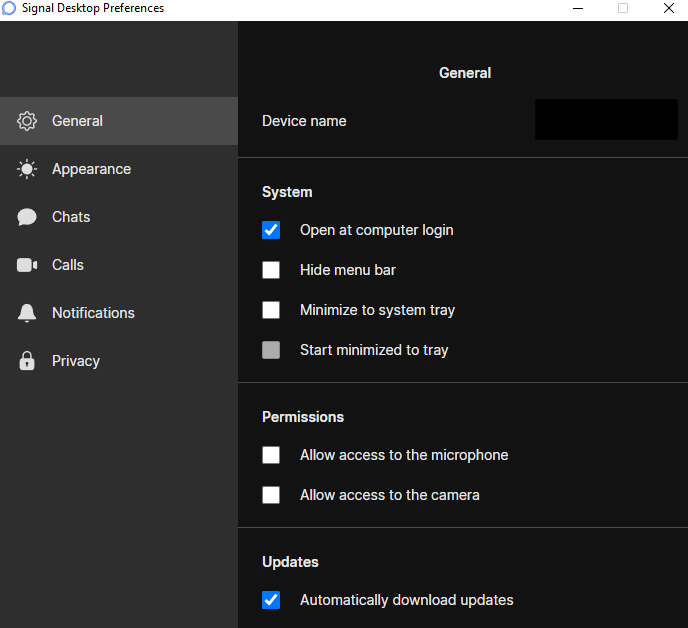This screenshot has width=688, height=628.
Task: Click the Calls video camera icon
Action: 27,265
